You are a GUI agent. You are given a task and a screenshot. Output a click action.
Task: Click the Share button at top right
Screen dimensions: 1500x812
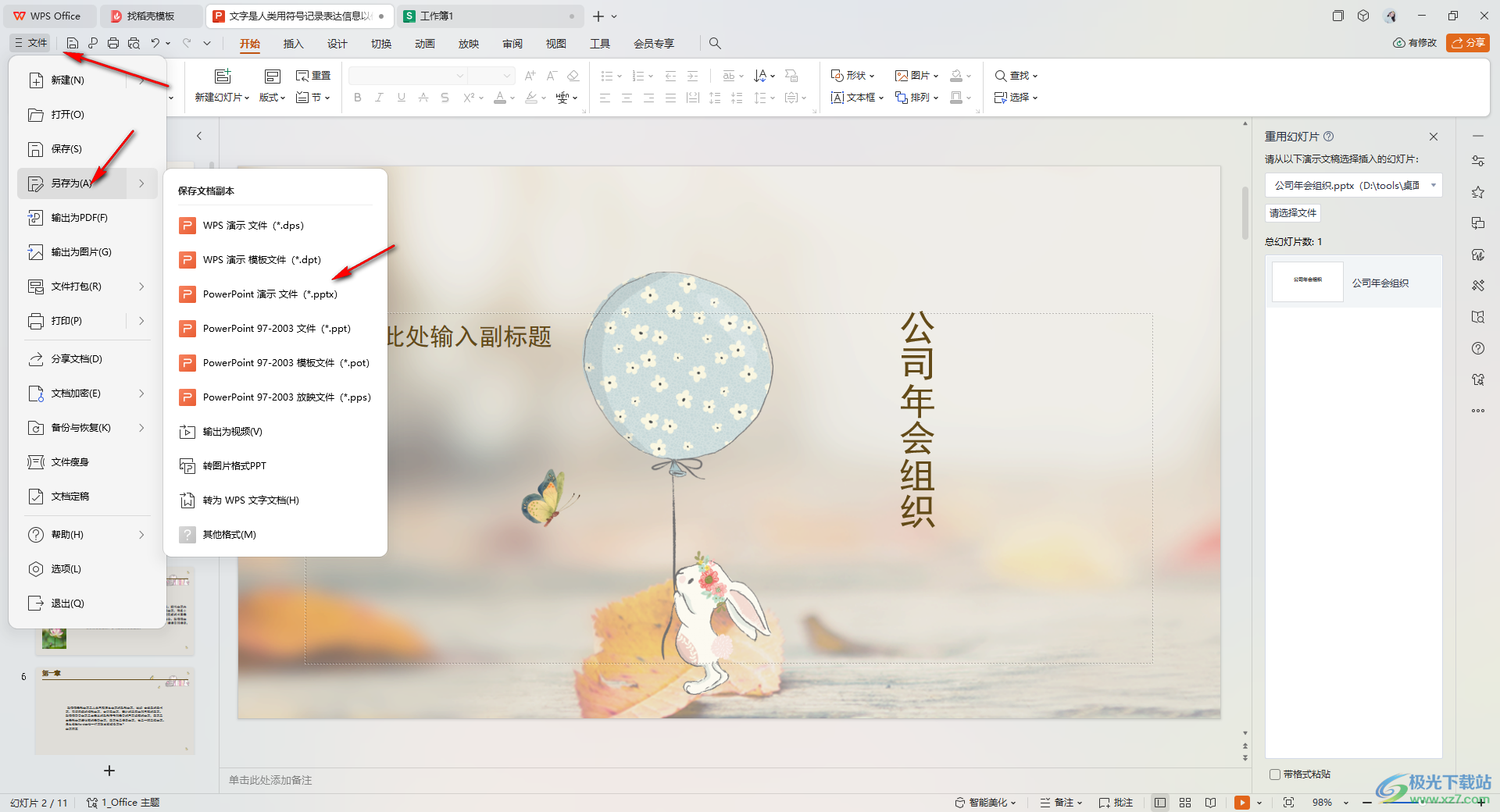click(1468, 43)
